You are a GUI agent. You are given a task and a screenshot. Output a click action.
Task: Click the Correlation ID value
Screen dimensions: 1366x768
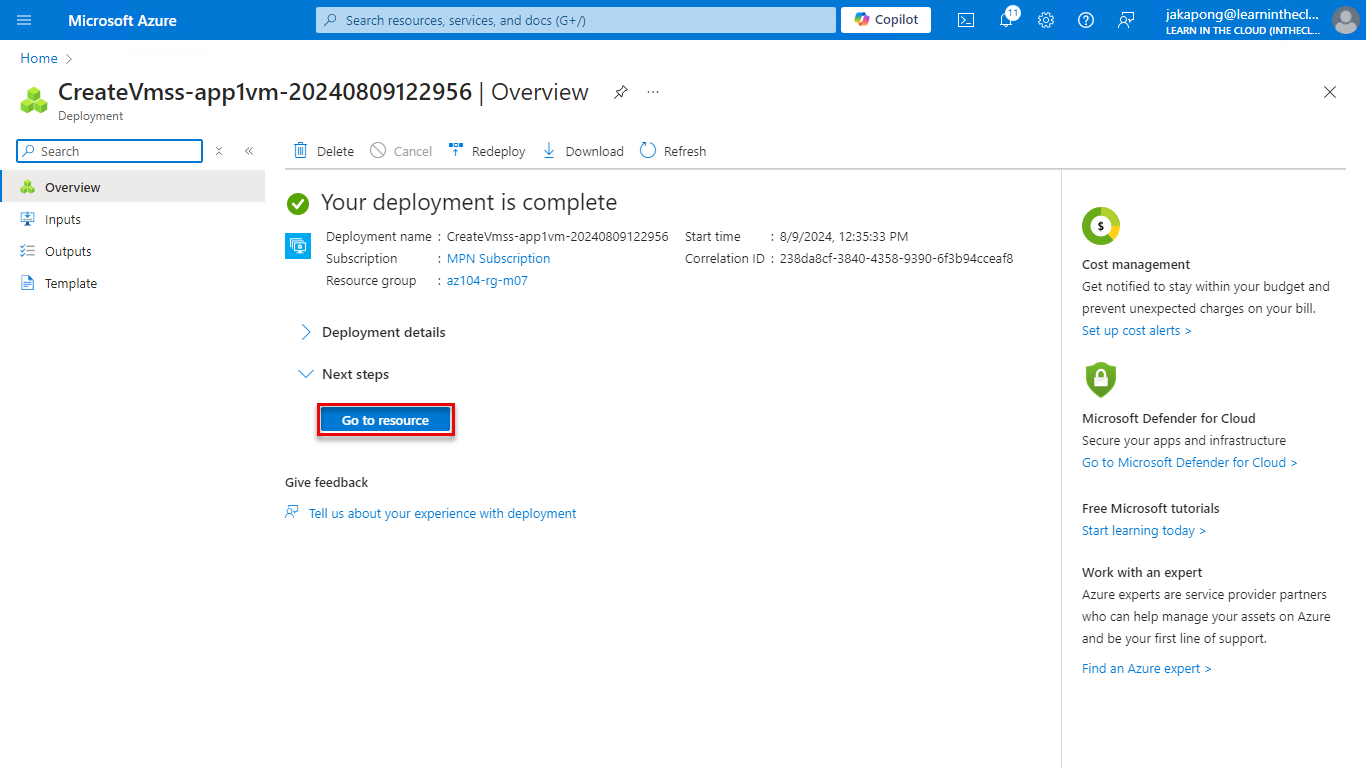896,258
